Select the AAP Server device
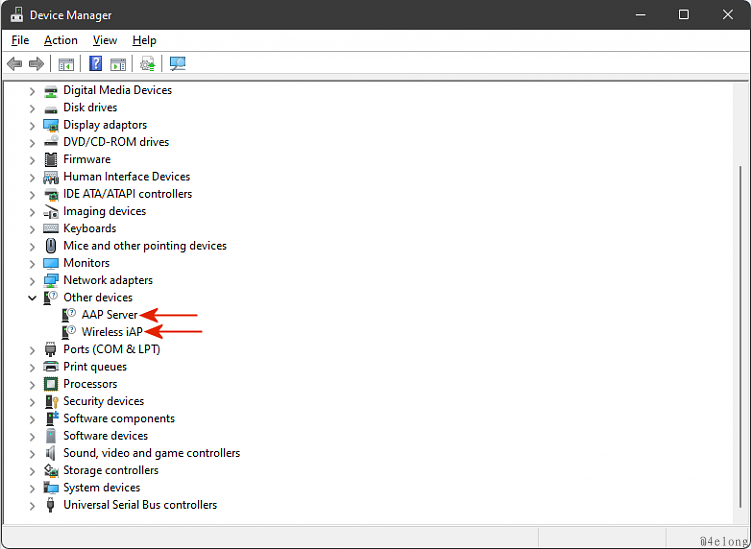Screen dimensions: 751x549 pyautogui.click(x=110, y=315)
